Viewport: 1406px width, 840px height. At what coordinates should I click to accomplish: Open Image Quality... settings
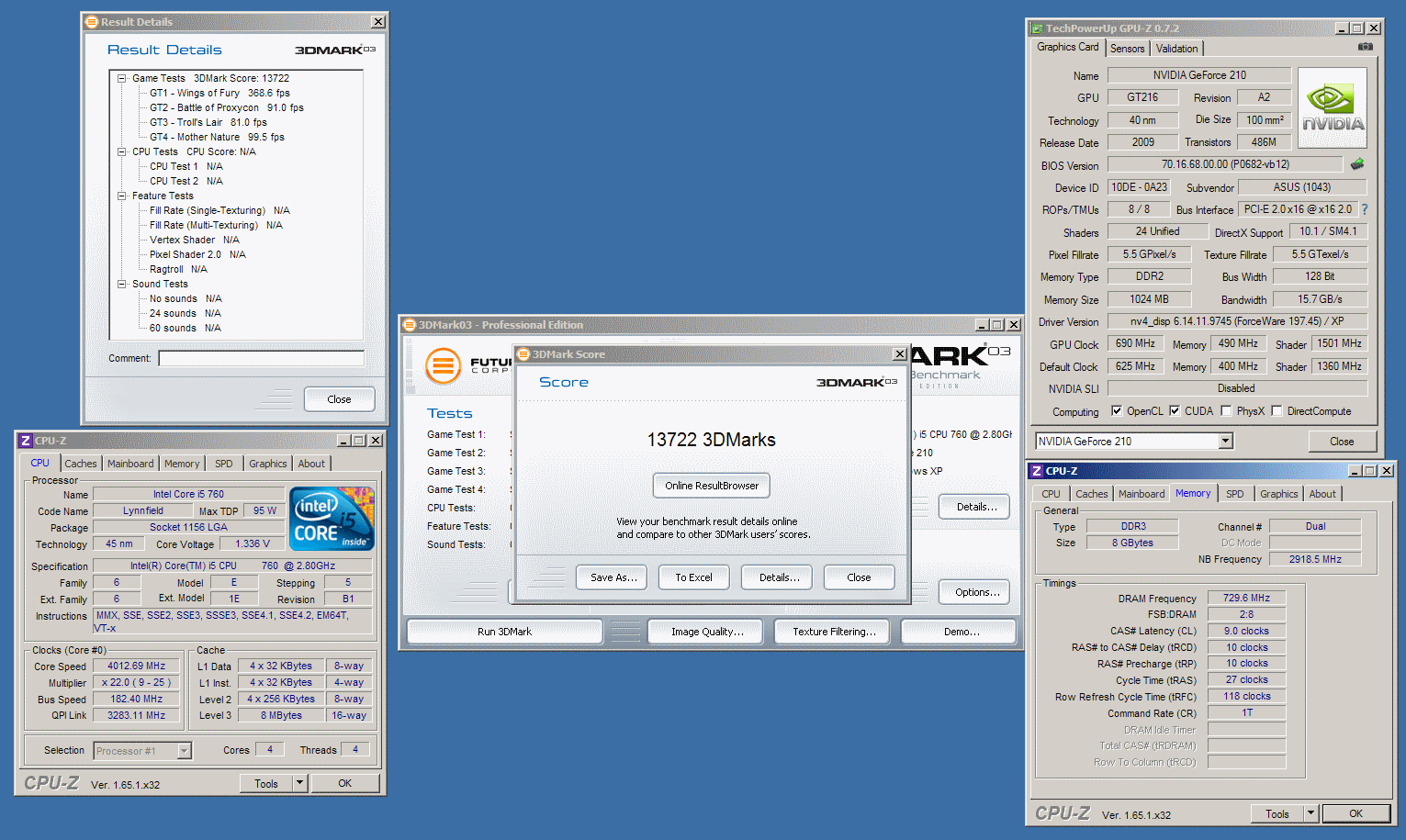coord(707,632)
